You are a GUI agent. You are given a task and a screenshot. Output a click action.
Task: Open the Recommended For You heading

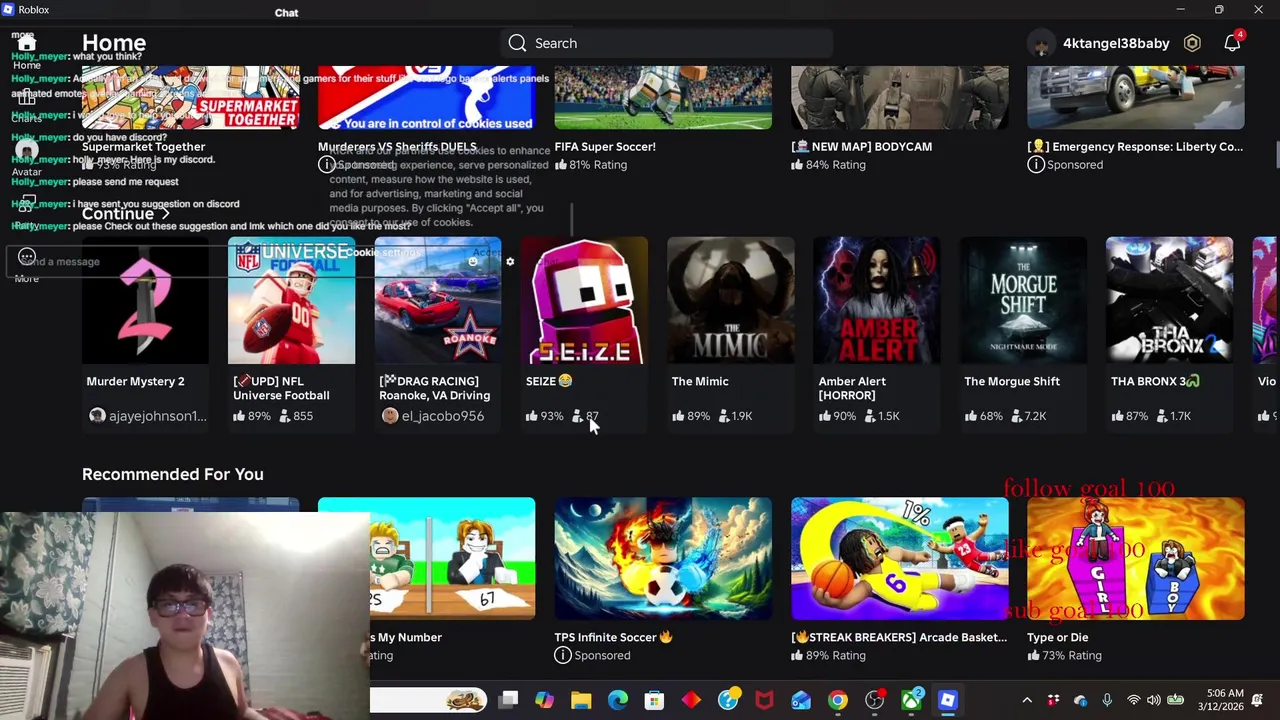[173, 474]
